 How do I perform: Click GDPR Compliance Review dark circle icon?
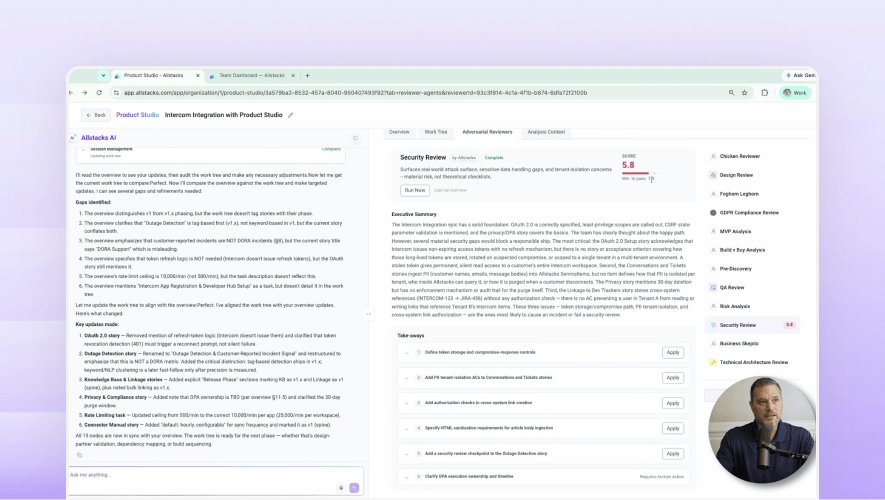(713, 213)
